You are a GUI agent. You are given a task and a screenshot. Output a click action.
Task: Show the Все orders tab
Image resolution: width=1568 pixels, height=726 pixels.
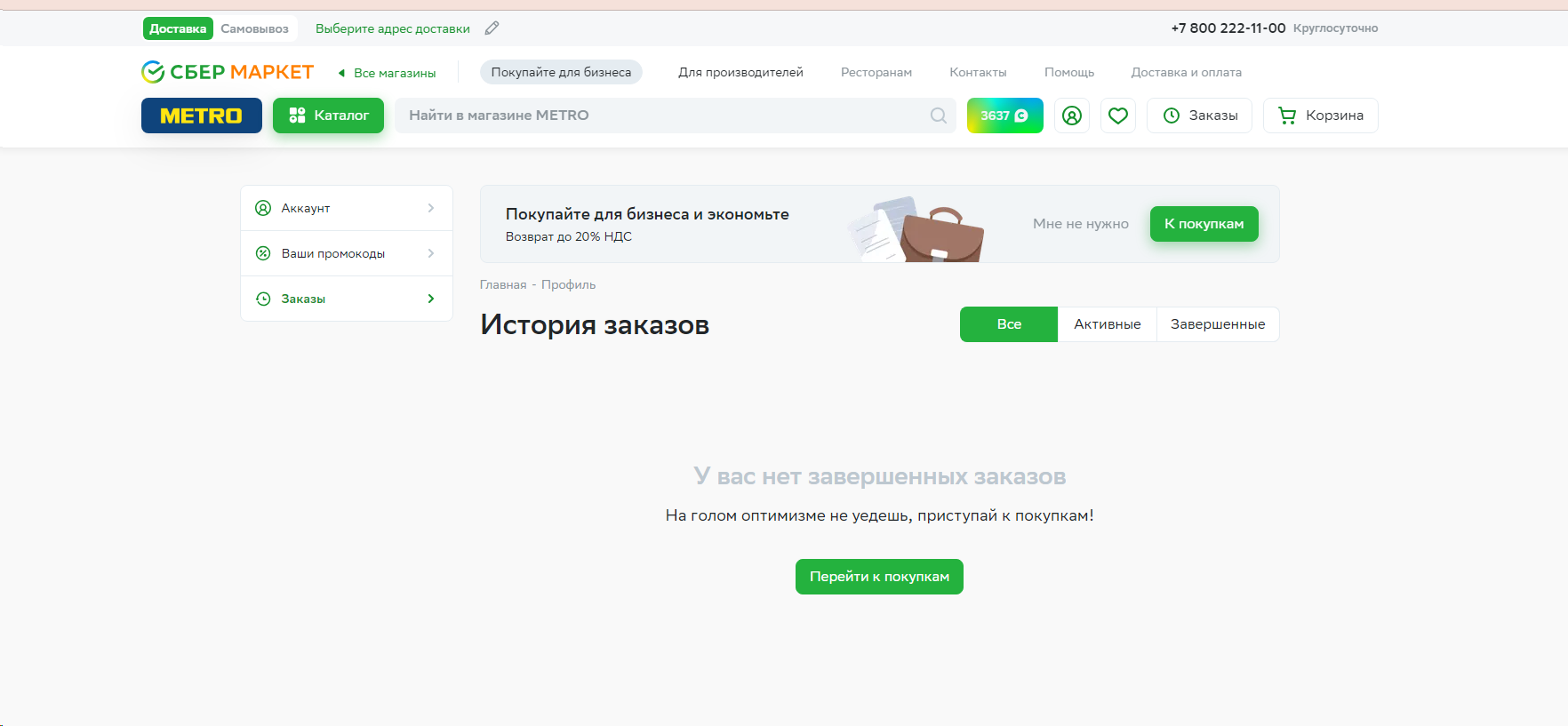pyautogui.click(x=1009, y=324)
